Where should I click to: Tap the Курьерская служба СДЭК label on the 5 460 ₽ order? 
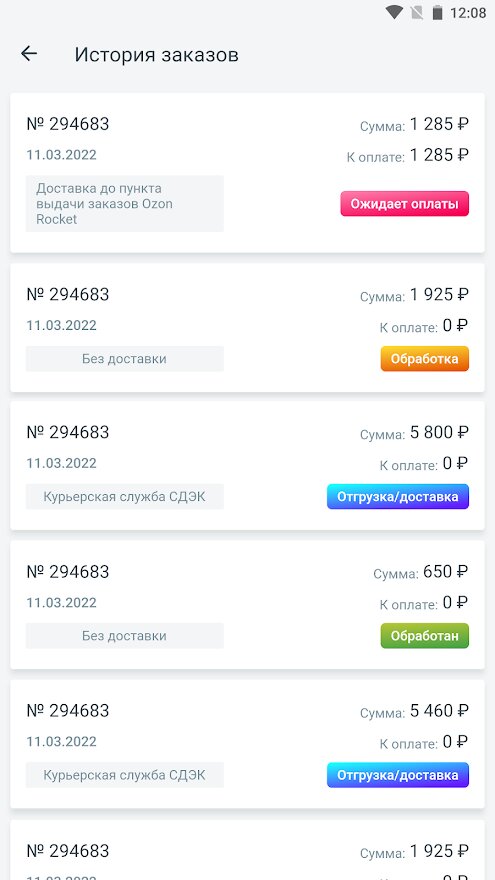pos(125,775)
